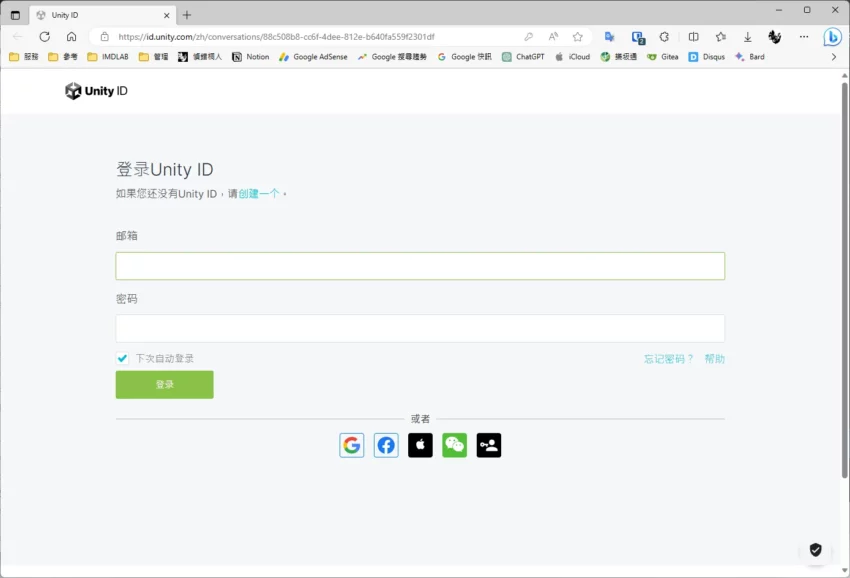Sign in with the Facebook icon

tap(386, 445)
